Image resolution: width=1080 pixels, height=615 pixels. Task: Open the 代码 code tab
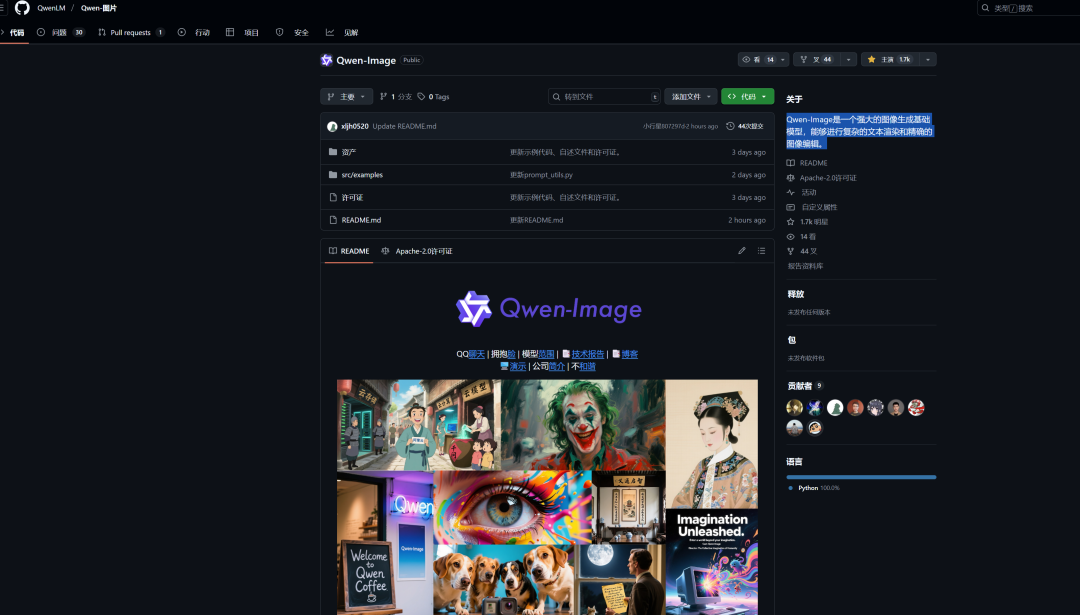[15, 32]
